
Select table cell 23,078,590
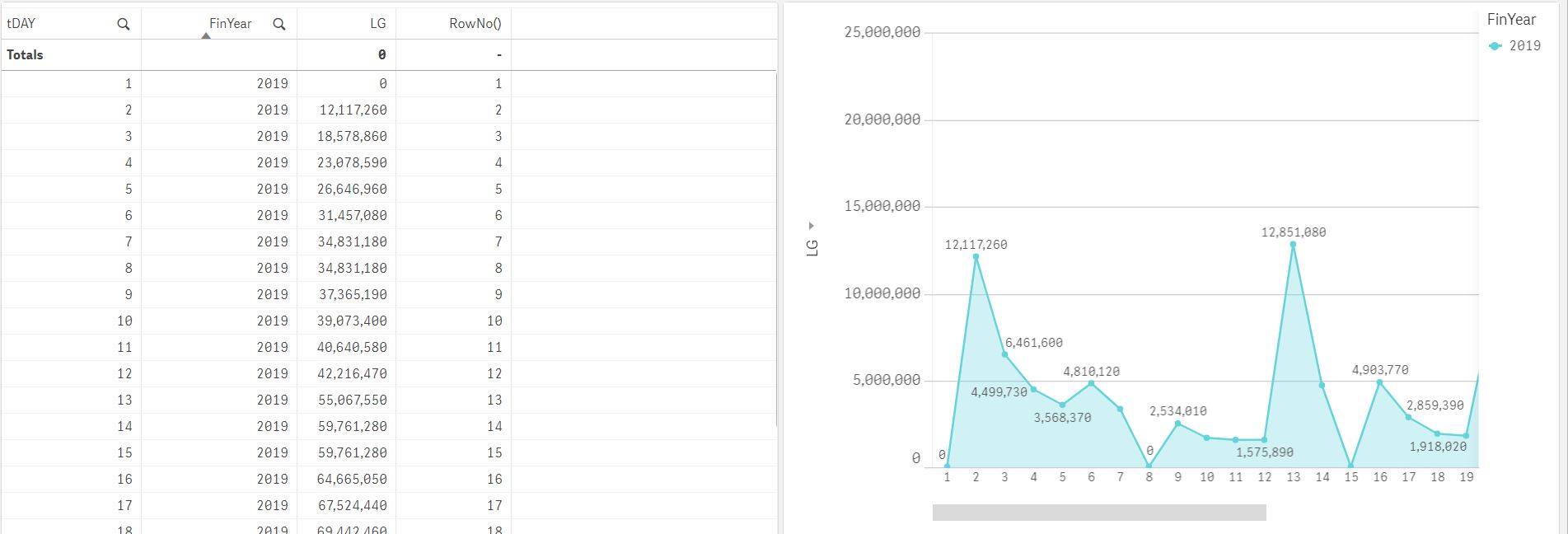click(x=352, y=162)
